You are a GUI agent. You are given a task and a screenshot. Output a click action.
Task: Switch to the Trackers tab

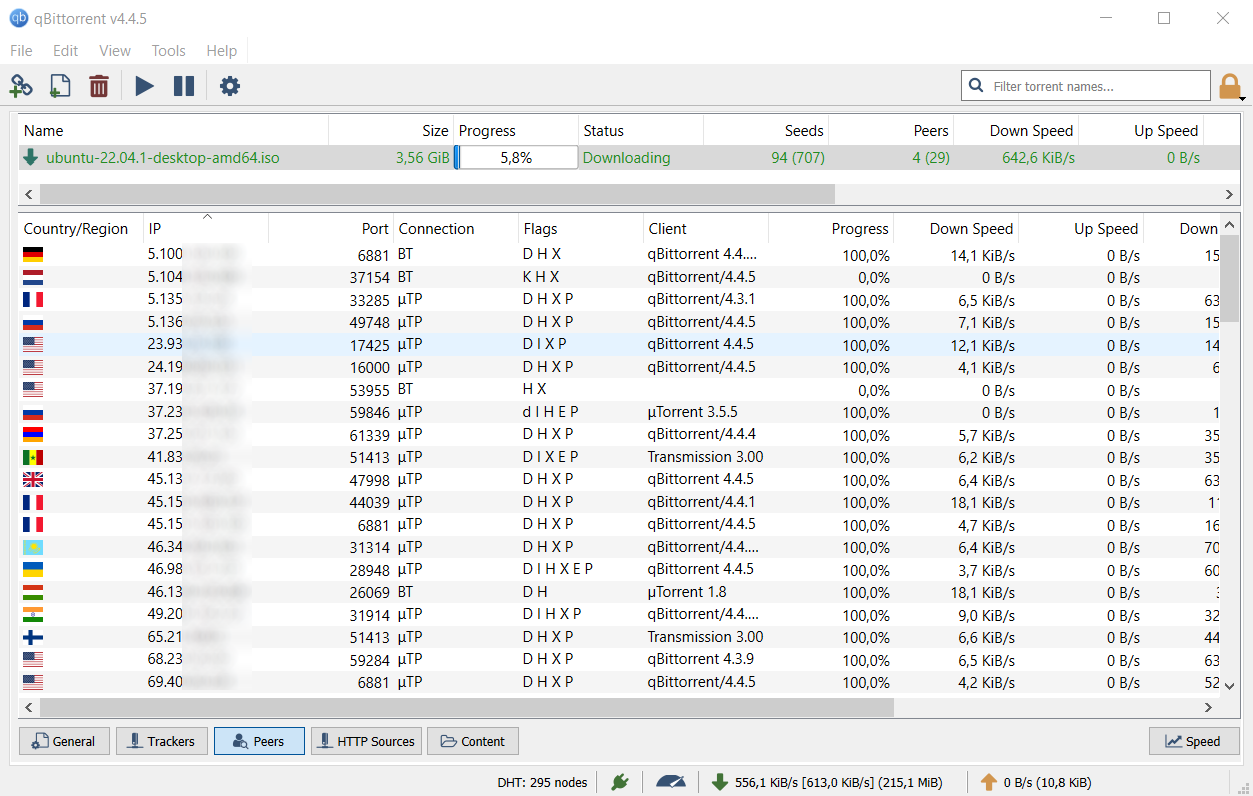162,741
